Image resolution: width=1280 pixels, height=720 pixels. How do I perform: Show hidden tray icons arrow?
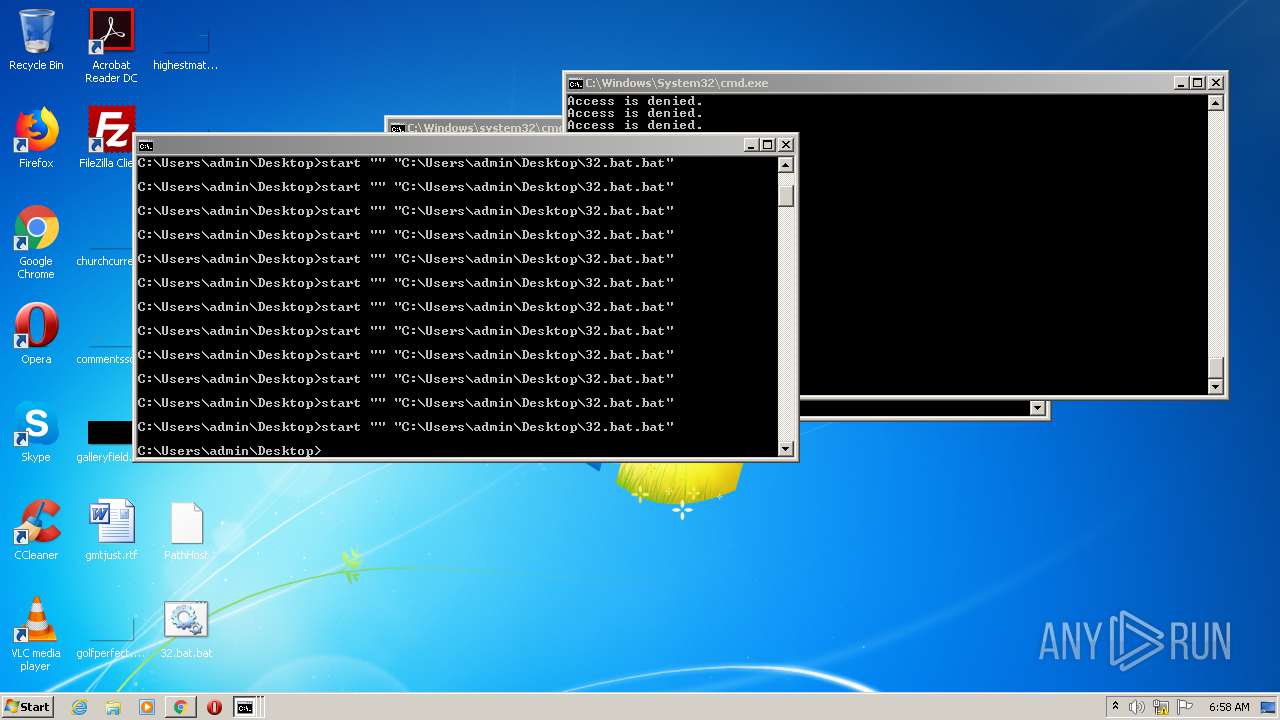pyautogui.click(x=1115, y=707)
